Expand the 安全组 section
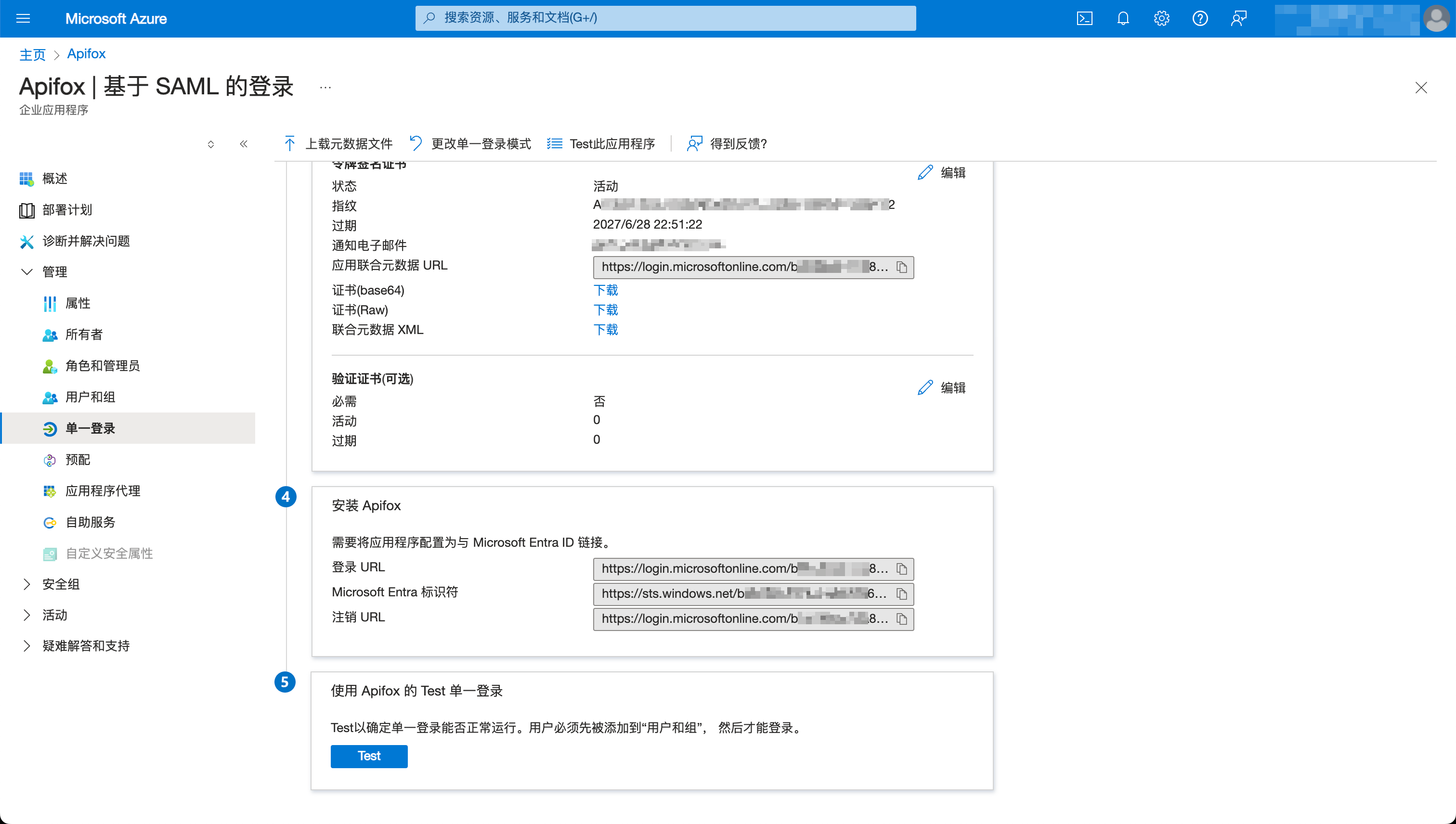1456x824 pixels. (x=61, y=583)
